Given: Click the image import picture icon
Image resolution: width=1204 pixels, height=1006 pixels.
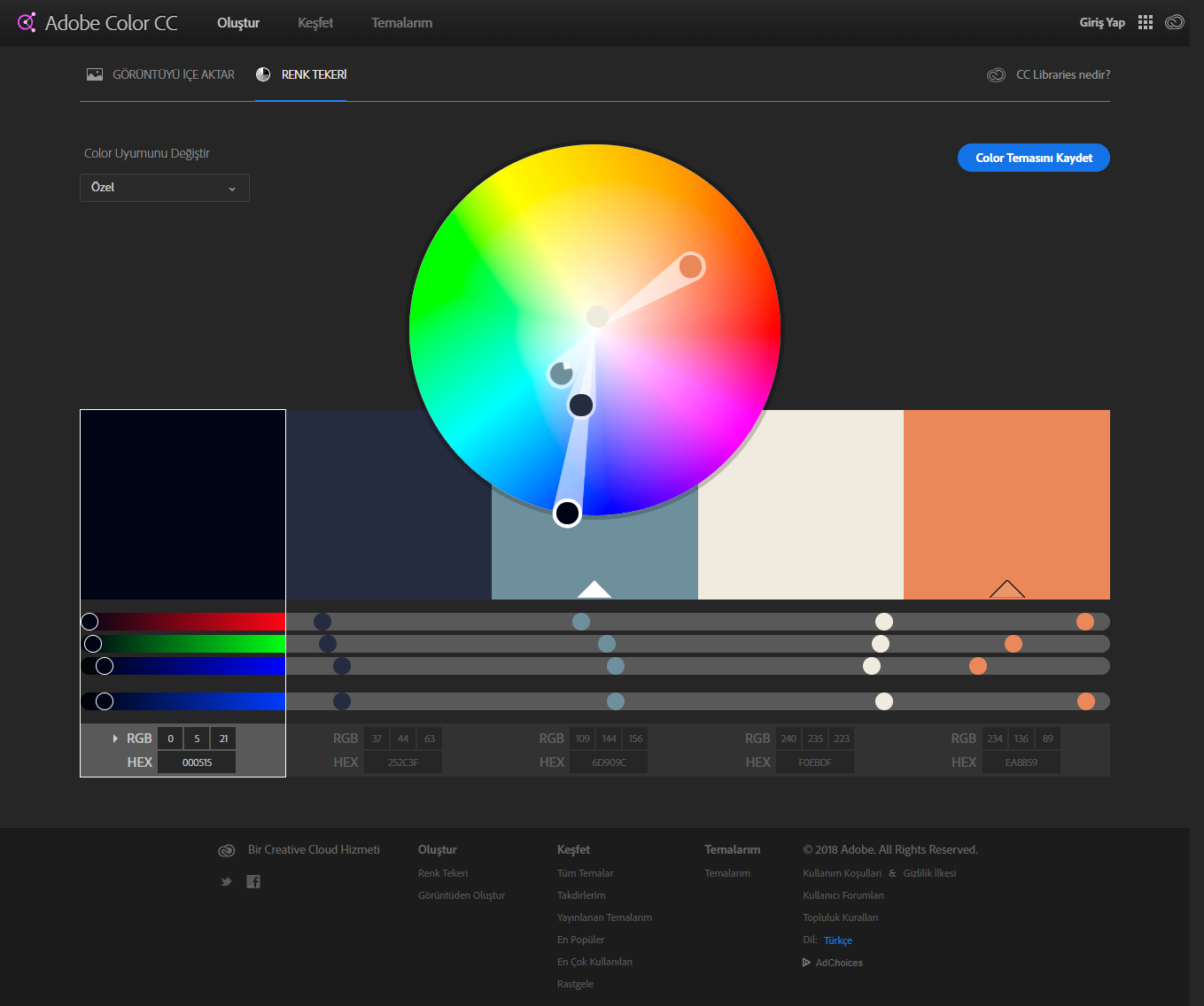Looking at the screenshot, I should (x=95, y=74).
